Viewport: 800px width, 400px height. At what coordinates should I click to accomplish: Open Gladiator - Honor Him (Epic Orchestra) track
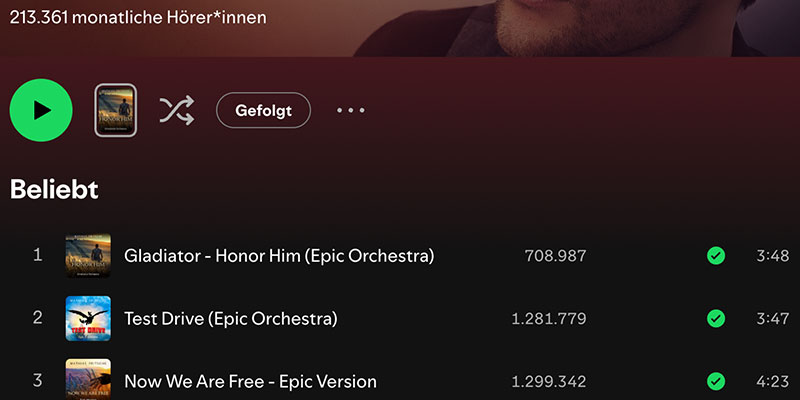pos(279,256)
